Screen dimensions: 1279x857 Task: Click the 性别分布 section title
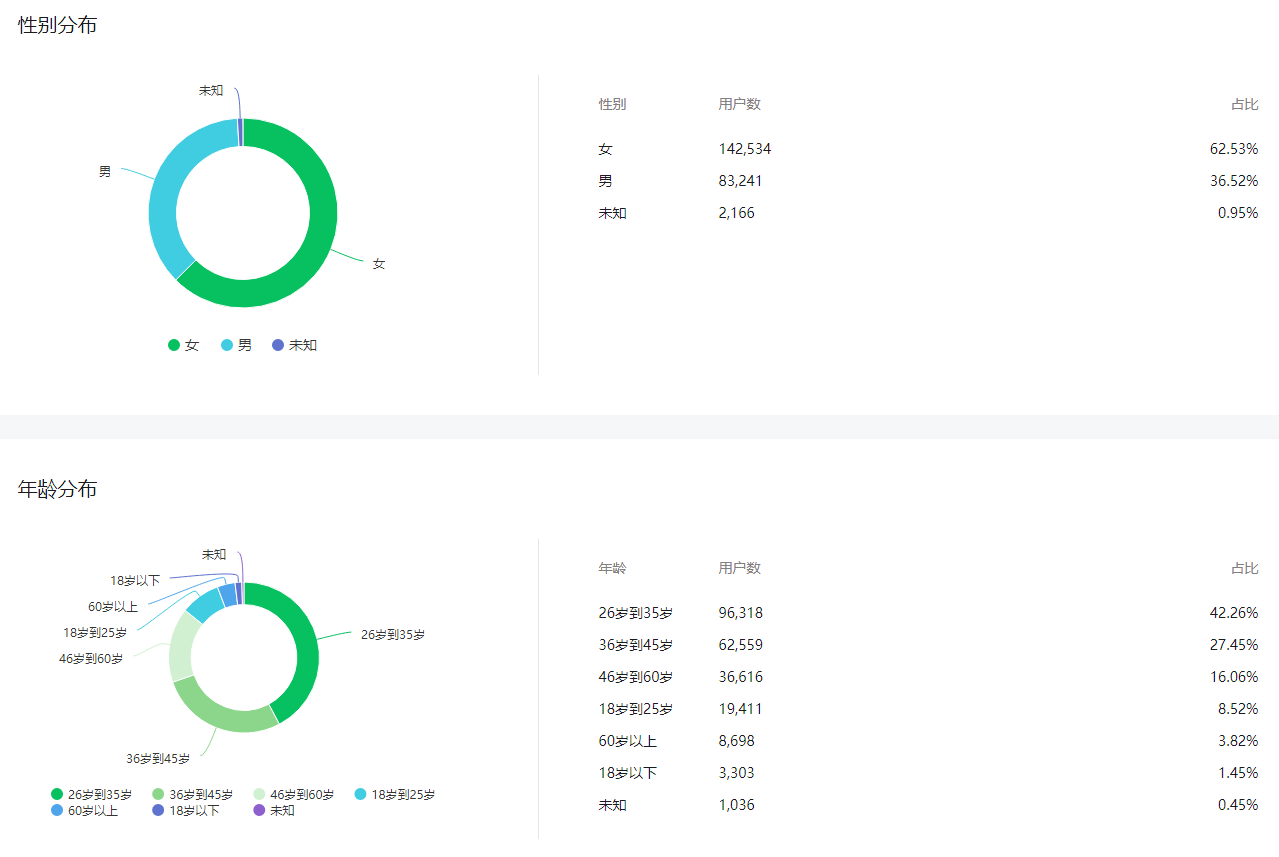pos(58,26)
